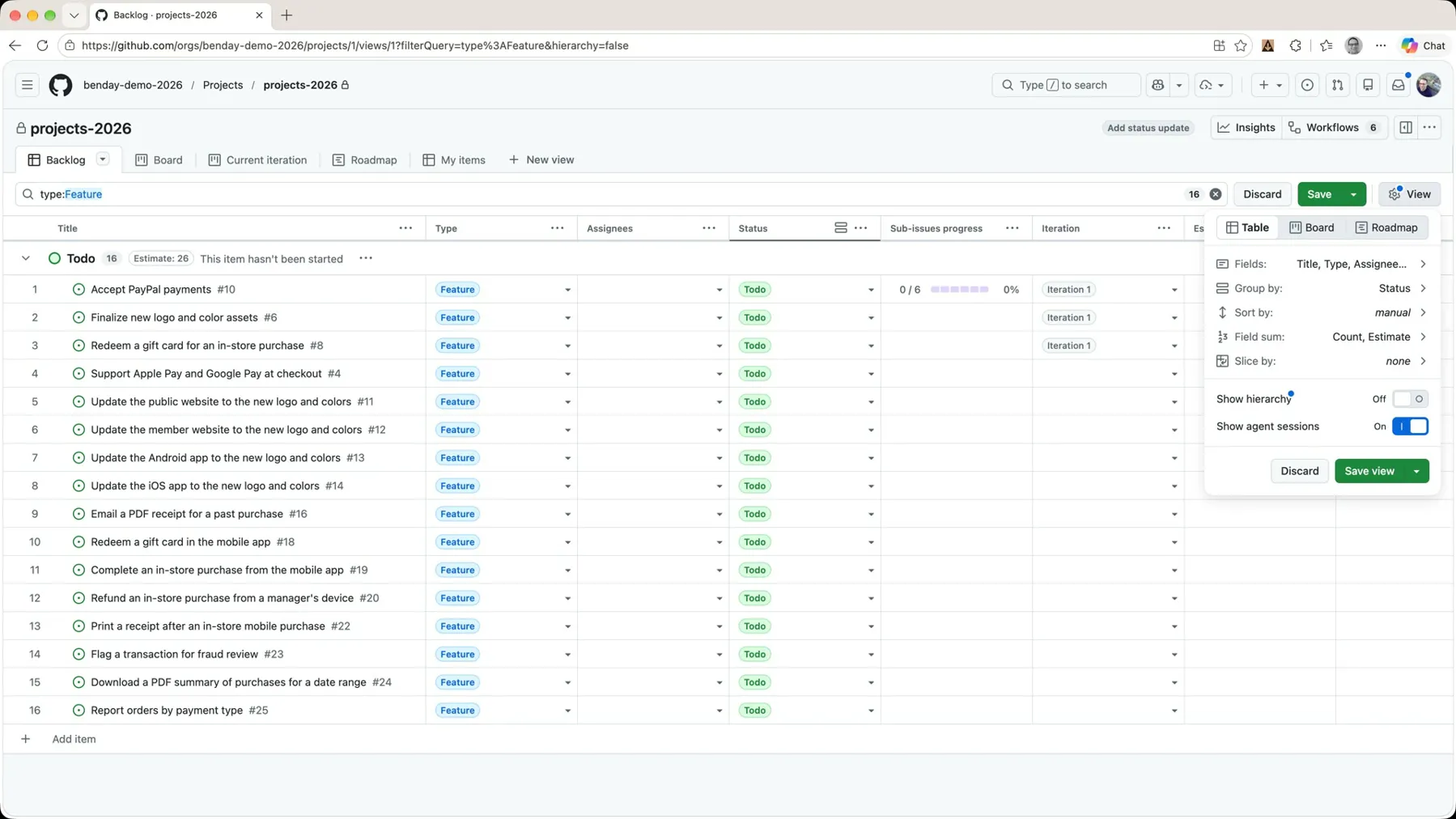Switch to My items tab
This screenshot has height=819, width=1456.
tap(453, 160)
